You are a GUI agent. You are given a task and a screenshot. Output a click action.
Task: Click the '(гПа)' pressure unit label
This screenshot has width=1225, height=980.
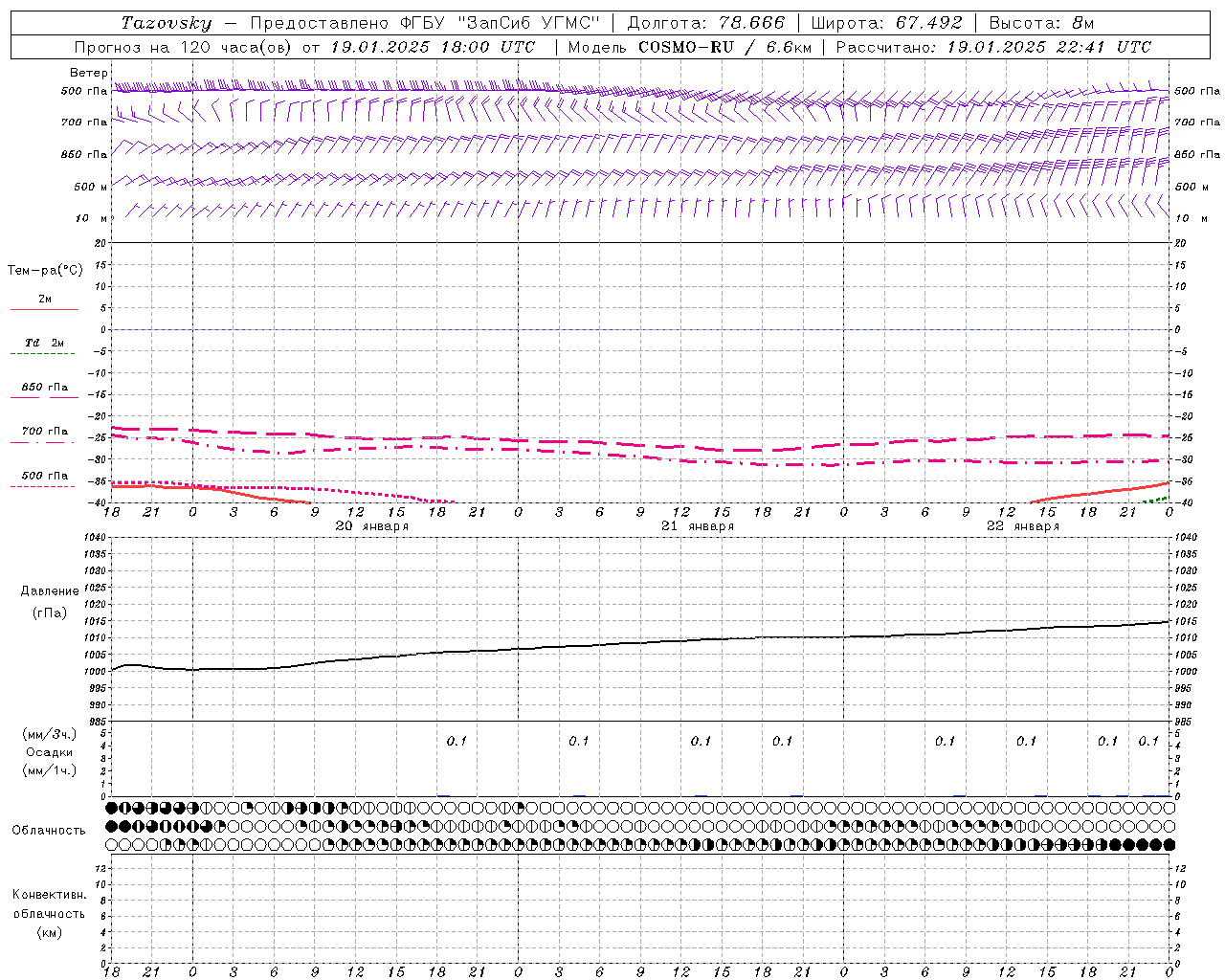coord(50,612)
